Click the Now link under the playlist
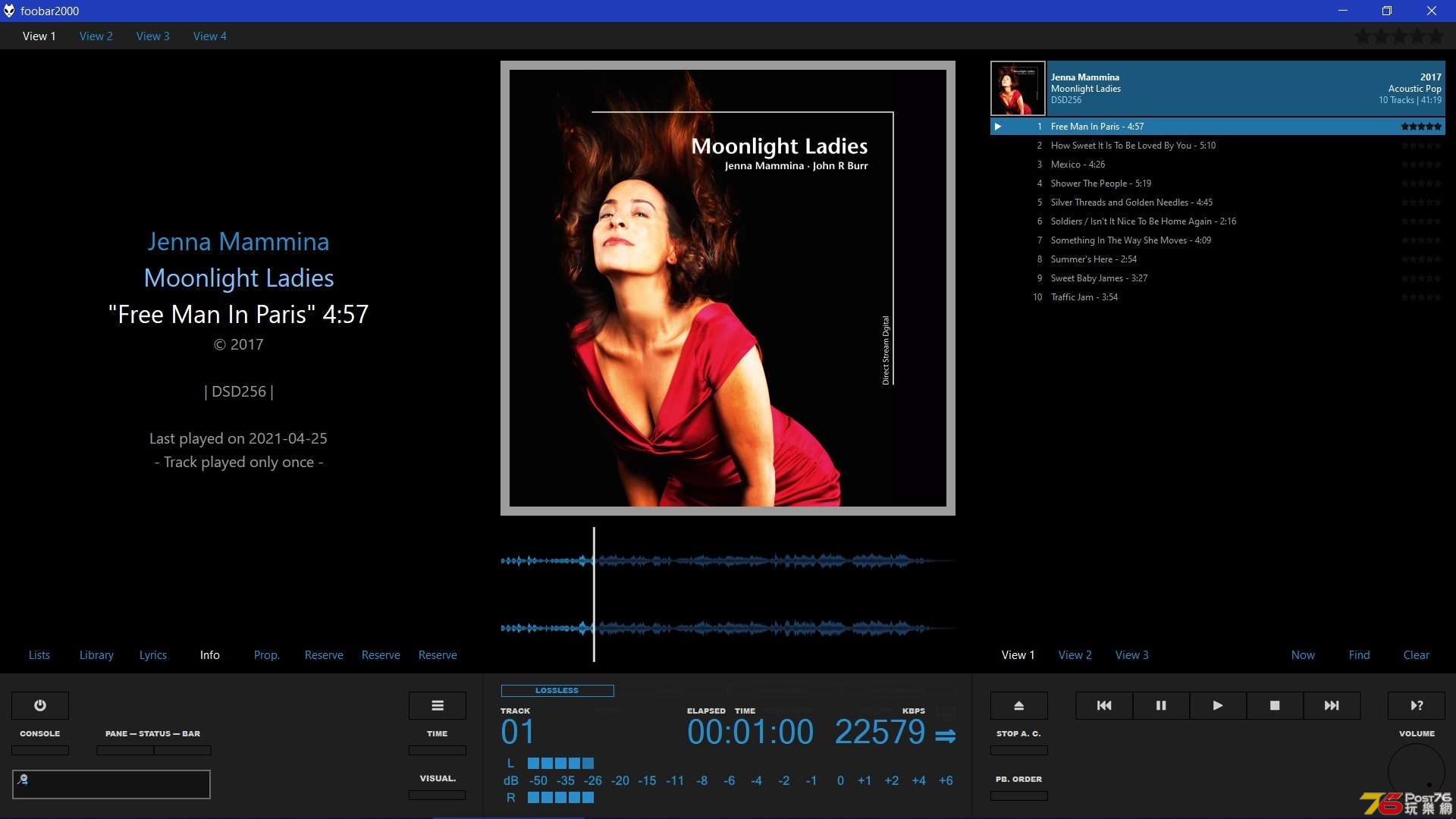 pos(1304,655)
